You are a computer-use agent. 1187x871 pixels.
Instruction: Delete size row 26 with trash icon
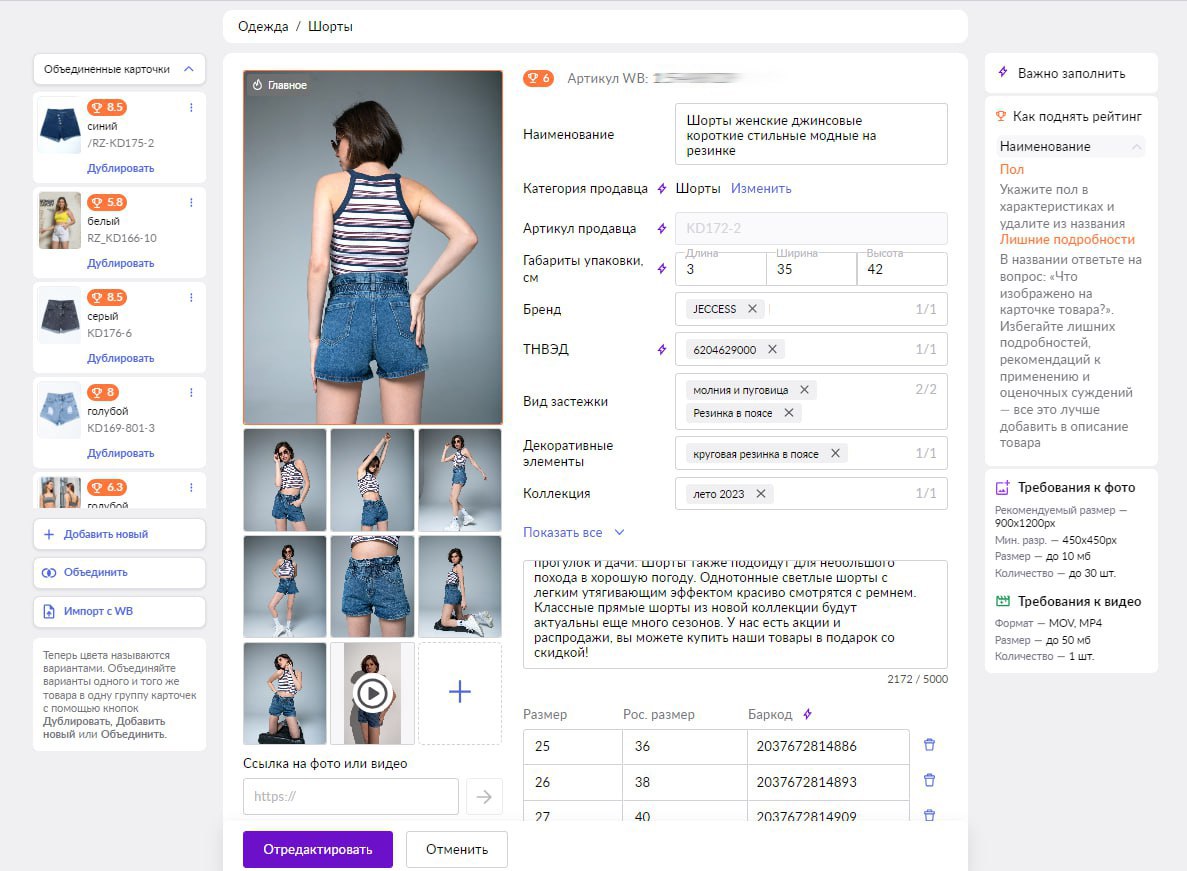pyautogui.click(x=929, y=781)
